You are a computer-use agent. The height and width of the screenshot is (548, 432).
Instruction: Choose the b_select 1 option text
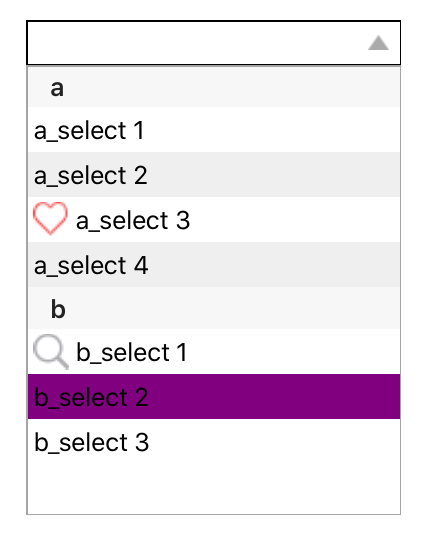click(131, 352)
